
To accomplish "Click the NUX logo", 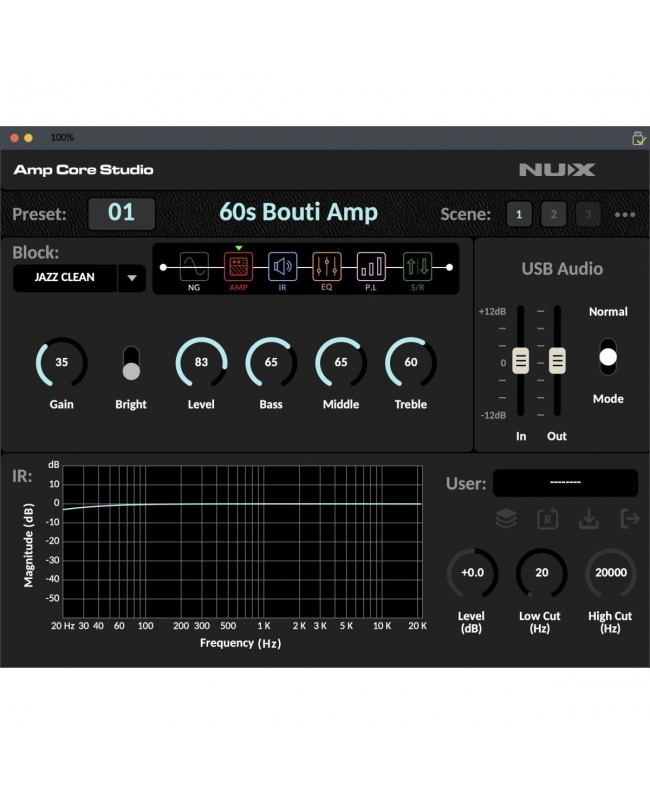I will click(557, 170).
